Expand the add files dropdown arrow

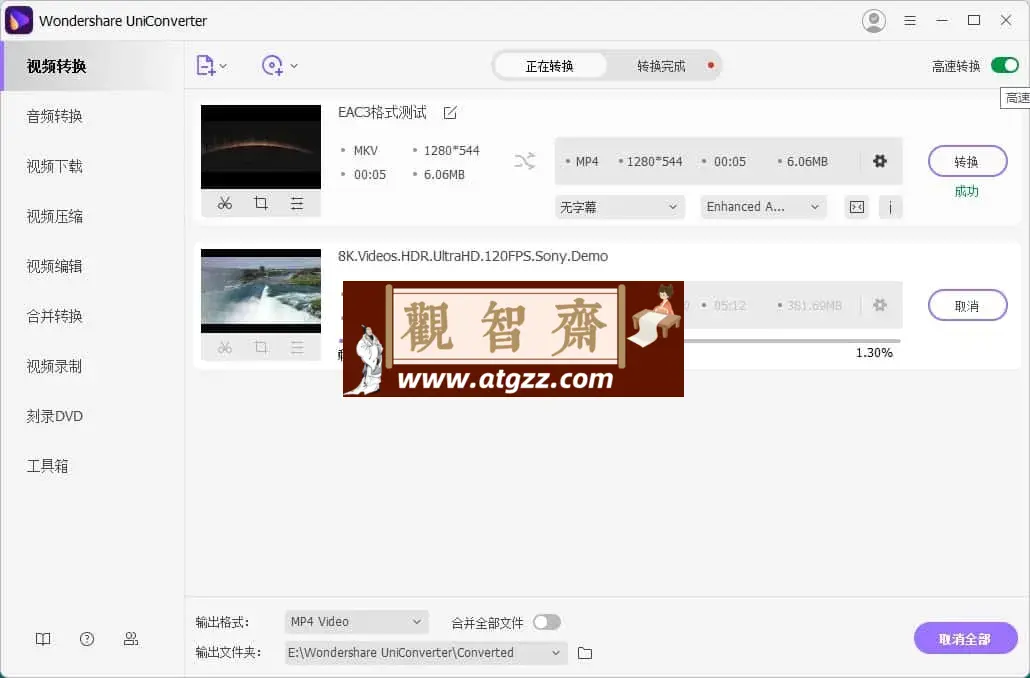click(x=223, y=66)
